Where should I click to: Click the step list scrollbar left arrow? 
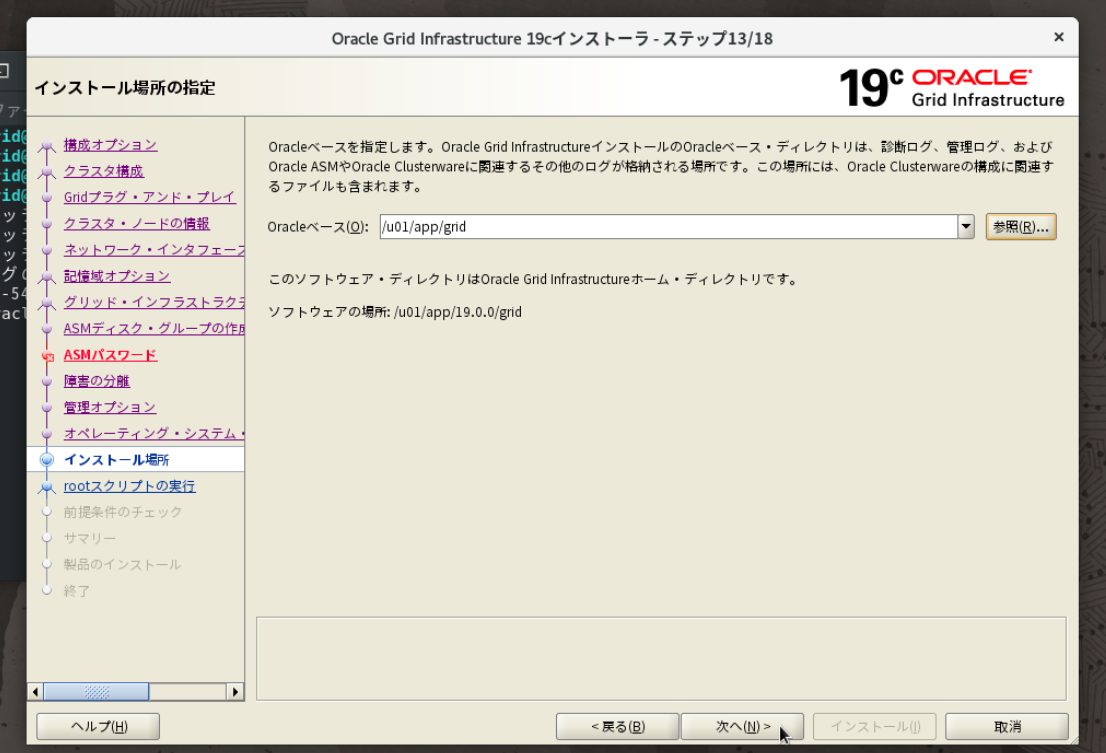[35, 692]
